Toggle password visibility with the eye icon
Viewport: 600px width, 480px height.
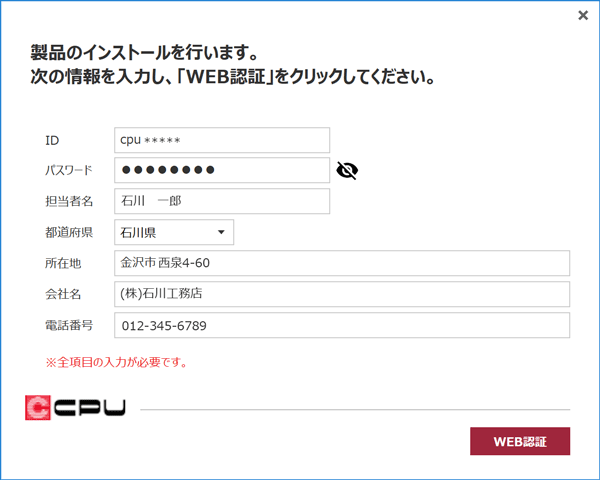pyautogui.click(x=347, y=170)
